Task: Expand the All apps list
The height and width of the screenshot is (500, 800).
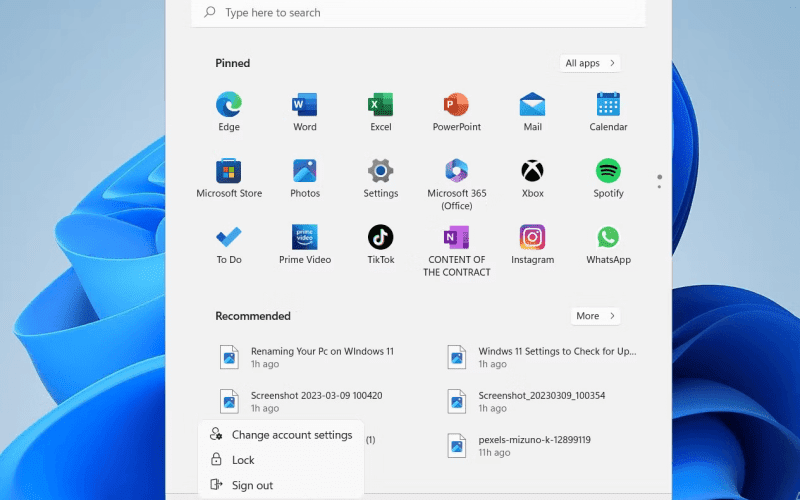Action: [x=590, y=63]
